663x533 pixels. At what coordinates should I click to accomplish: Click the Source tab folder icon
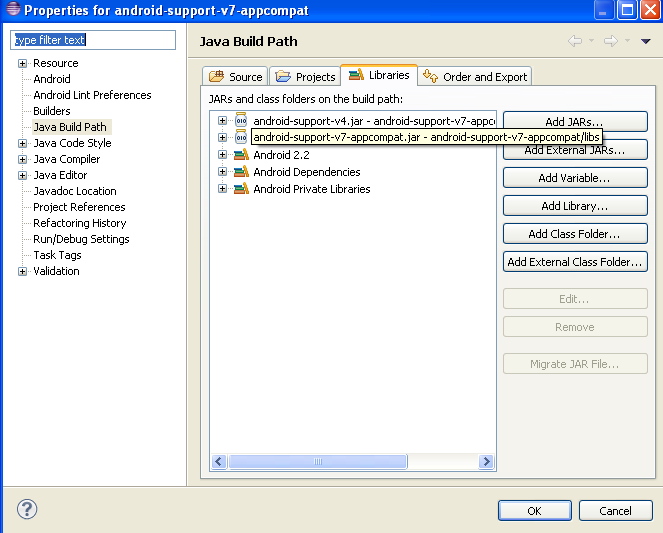(216, 76)
